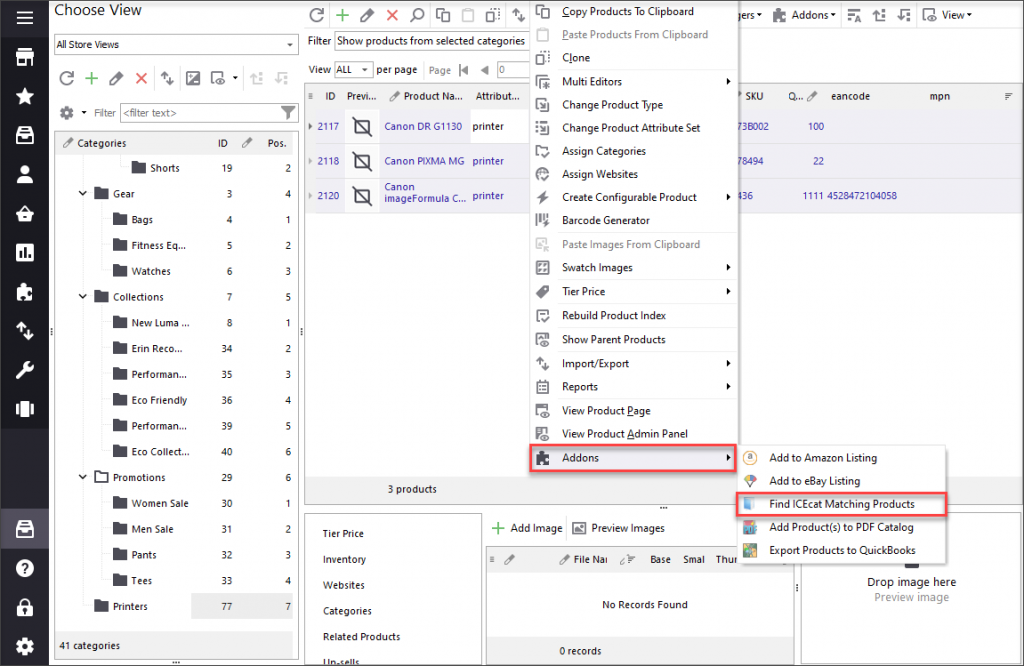The width and height of the screenshot is (1024, 666).
Task: Choose Barcode Generator from context menu
Action: click(605, 220)
